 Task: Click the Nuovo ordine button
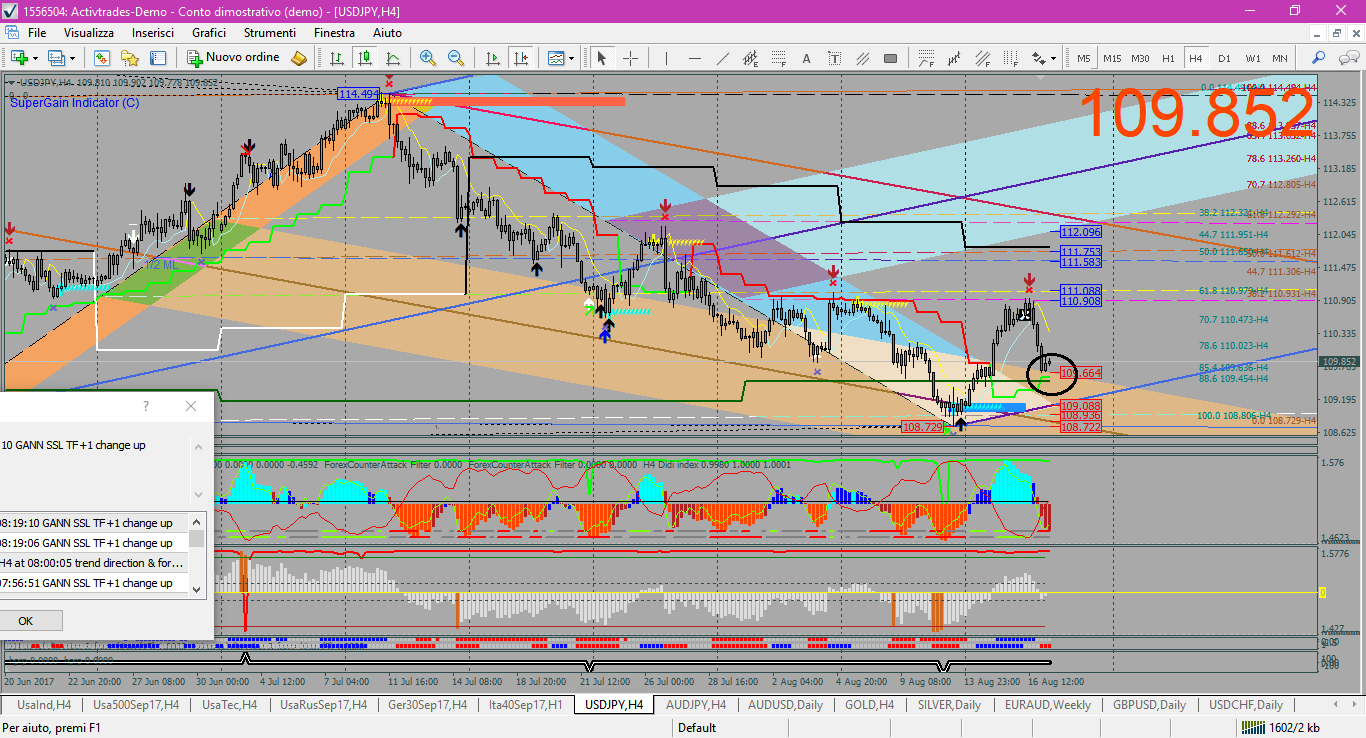click(x=233, y=58)
